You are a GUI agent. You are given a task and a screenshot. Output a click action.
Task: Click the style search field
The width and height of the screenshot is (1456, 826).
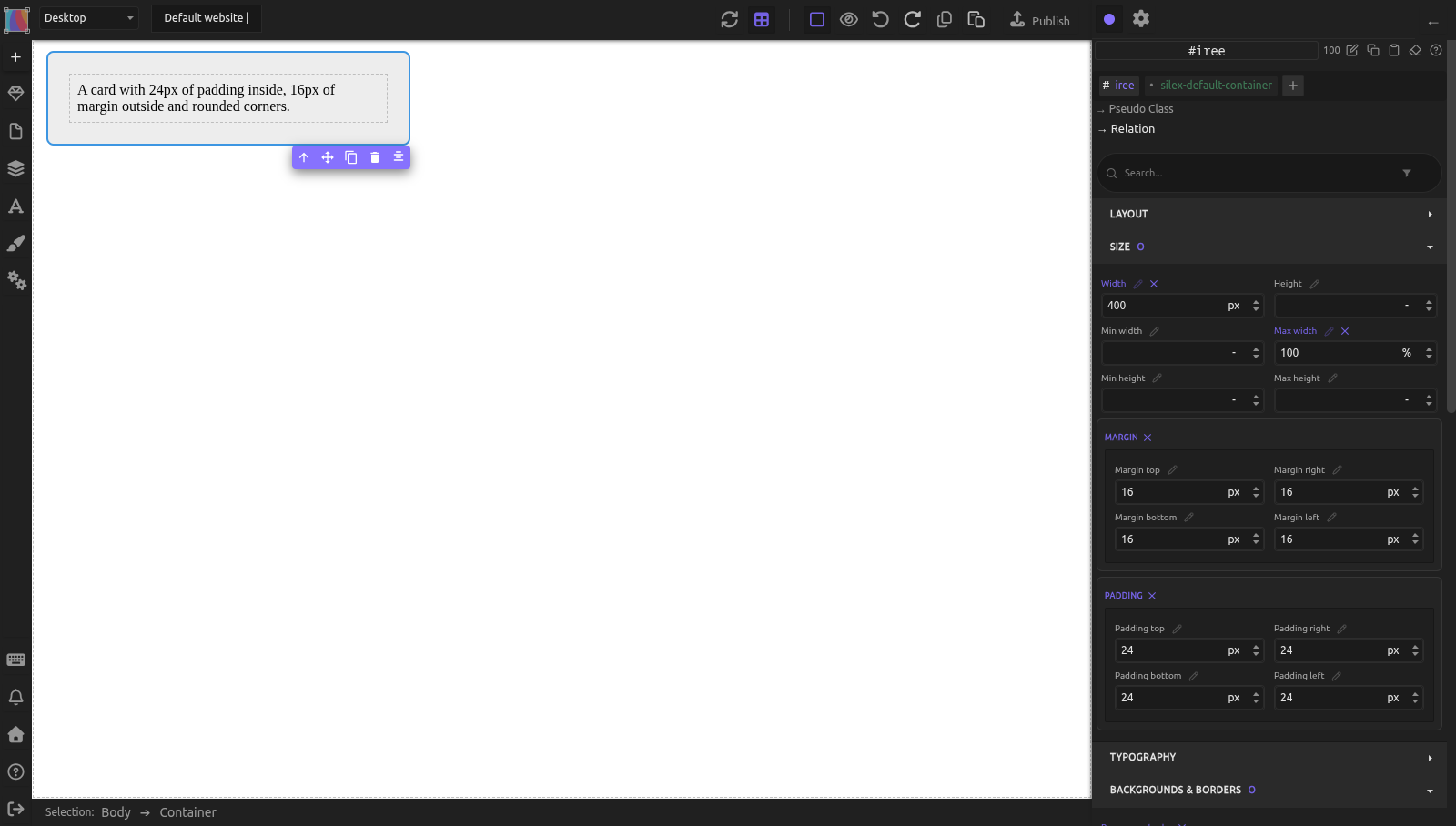[x=1269, y=173]
